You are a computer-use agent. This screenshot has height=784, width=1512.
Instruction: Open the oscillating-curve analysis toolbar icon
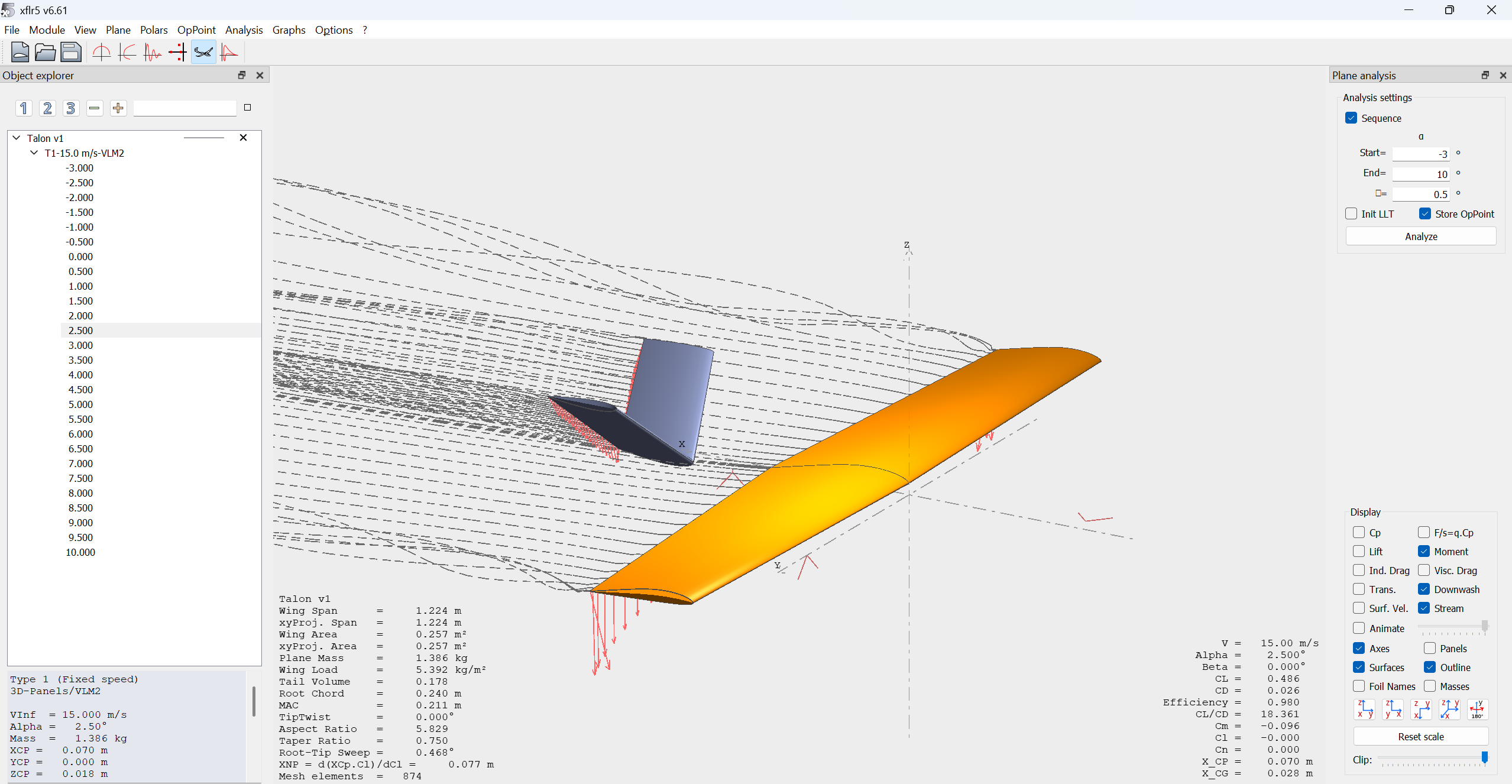[153, 53]
